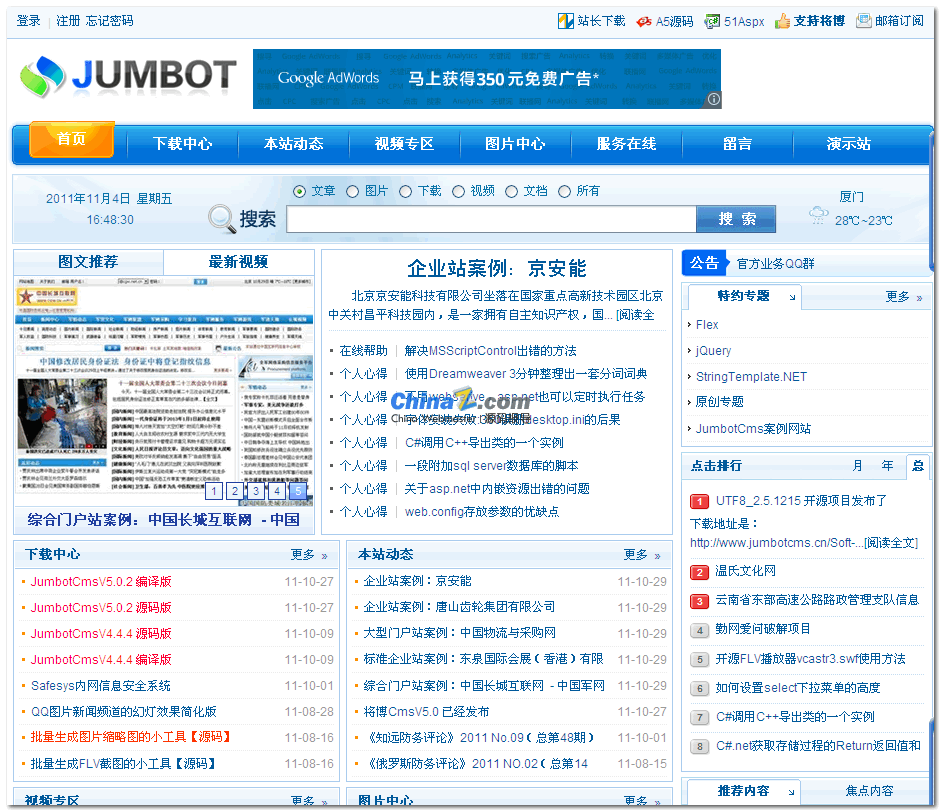Image resolution: width=941 pixels, height=812 pixels.
Task: Open 更多 in 图片中心 section
Action: (642, 800)
